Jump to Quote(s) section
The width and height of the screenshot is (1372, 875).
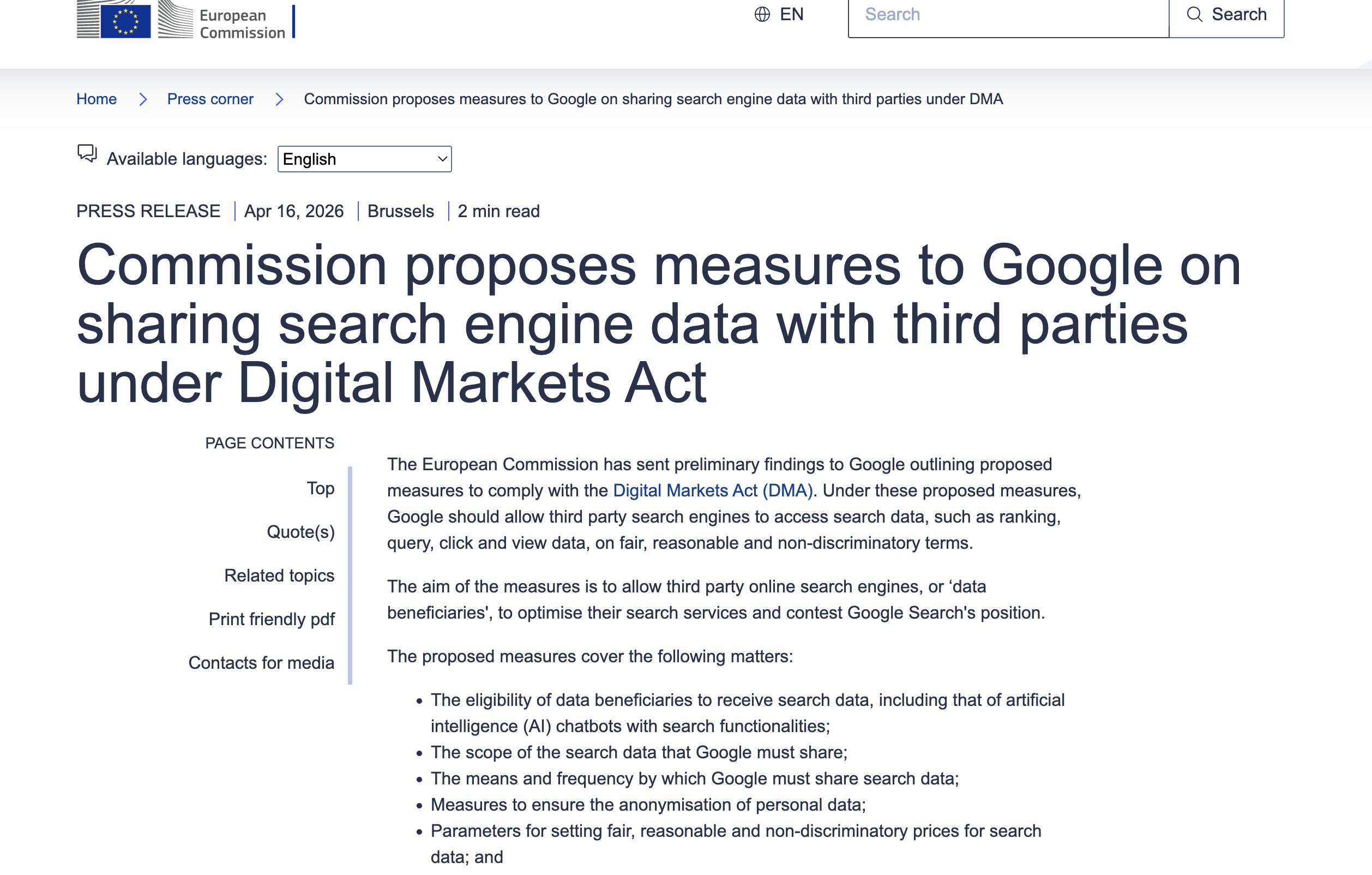(301, 532)
